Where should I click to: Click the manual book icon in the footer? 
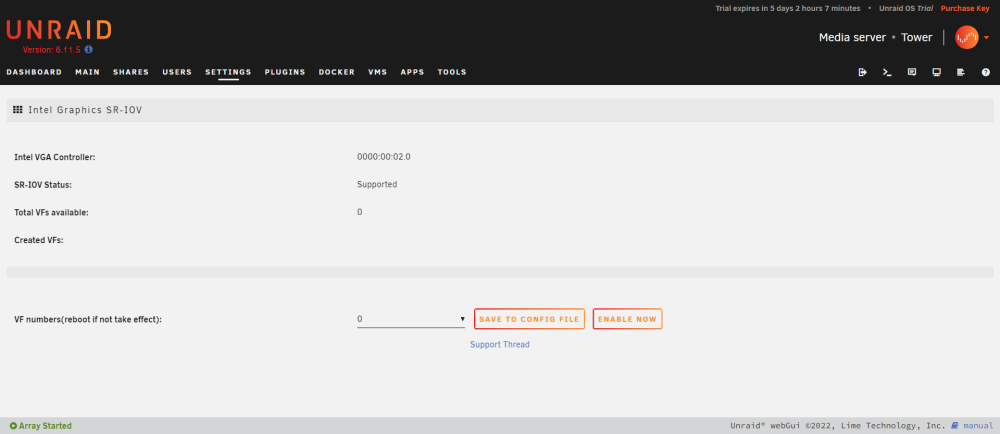[955, 426]
